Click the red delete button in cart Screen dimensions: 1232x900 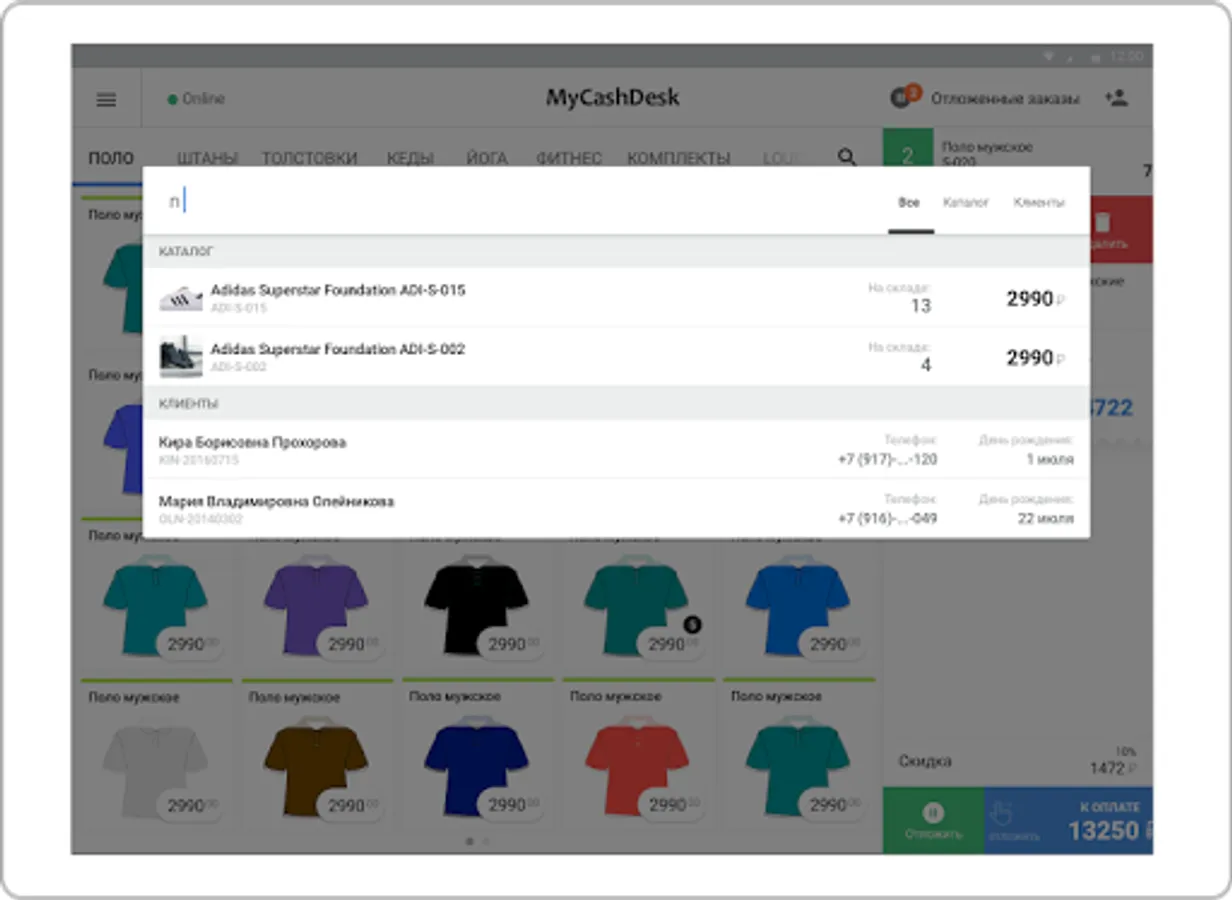click(x=1121, y=230)
